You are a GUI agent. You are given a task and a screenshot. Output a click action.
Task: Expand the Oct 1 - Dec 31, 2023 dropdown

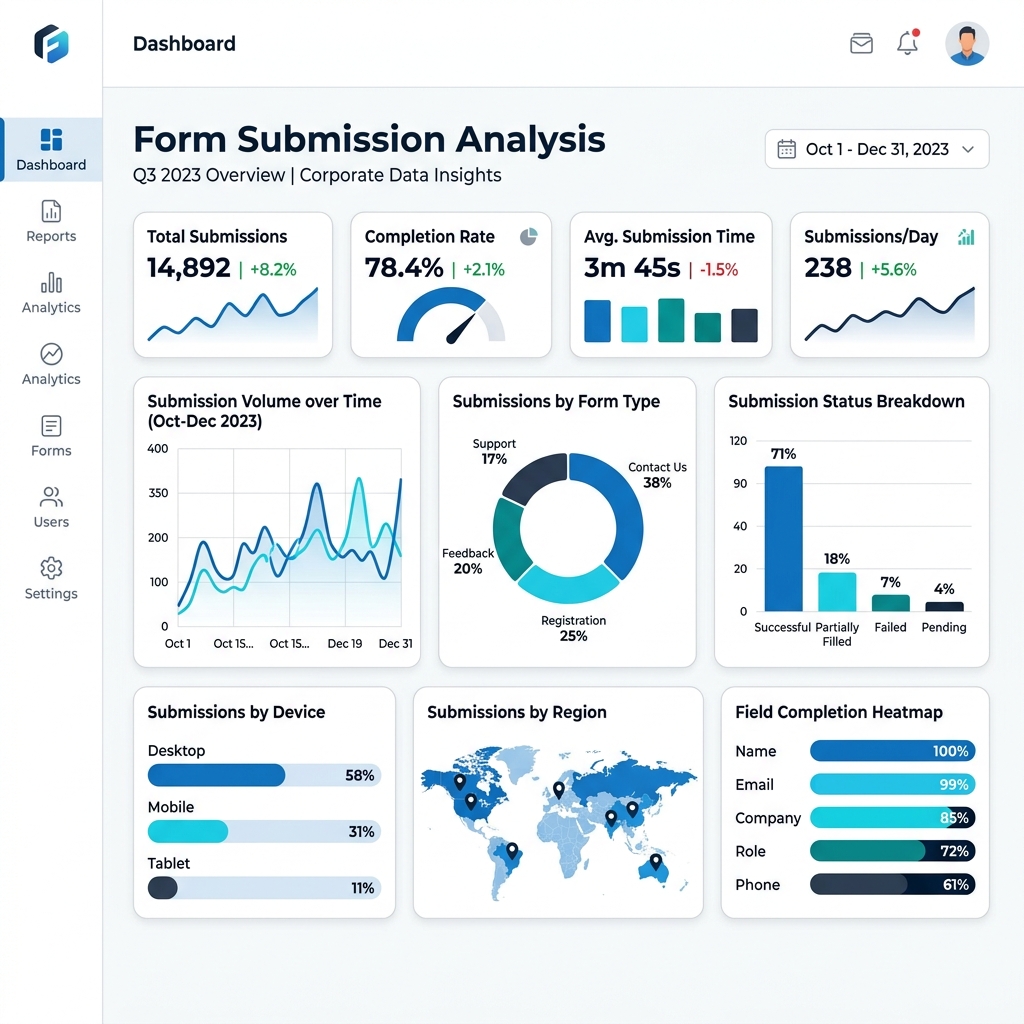tap(876, 149)
